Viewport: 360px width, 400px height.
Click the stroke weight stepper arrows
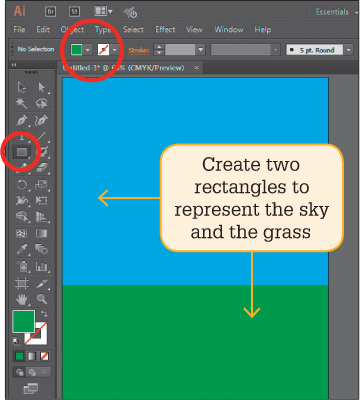[159, 50]
